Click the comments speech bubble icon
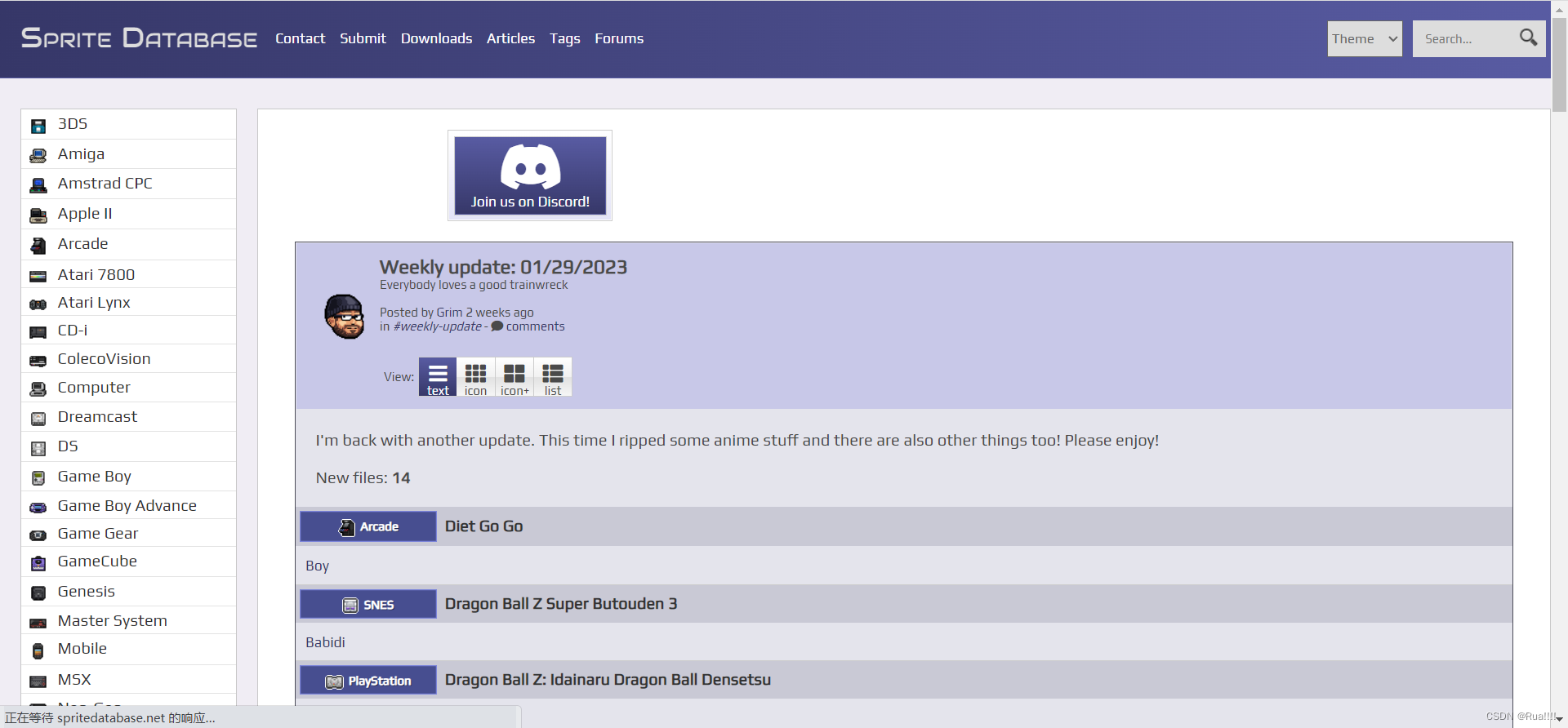 (x=497, y=326)
